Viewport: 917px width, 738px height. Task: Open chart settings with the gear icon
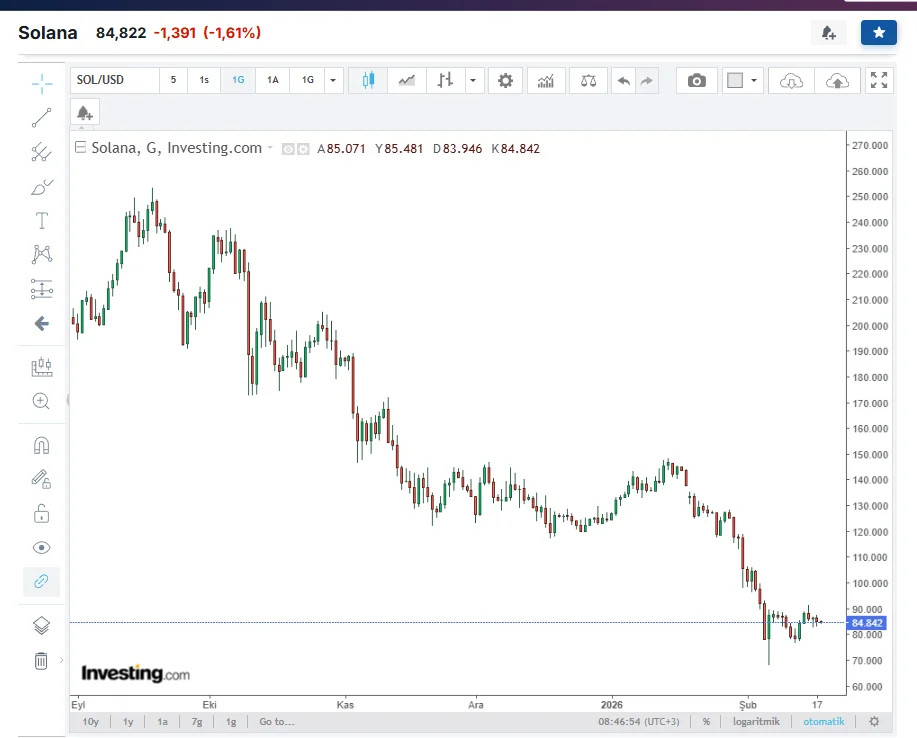pyautogui.click(x=505, y=80)
